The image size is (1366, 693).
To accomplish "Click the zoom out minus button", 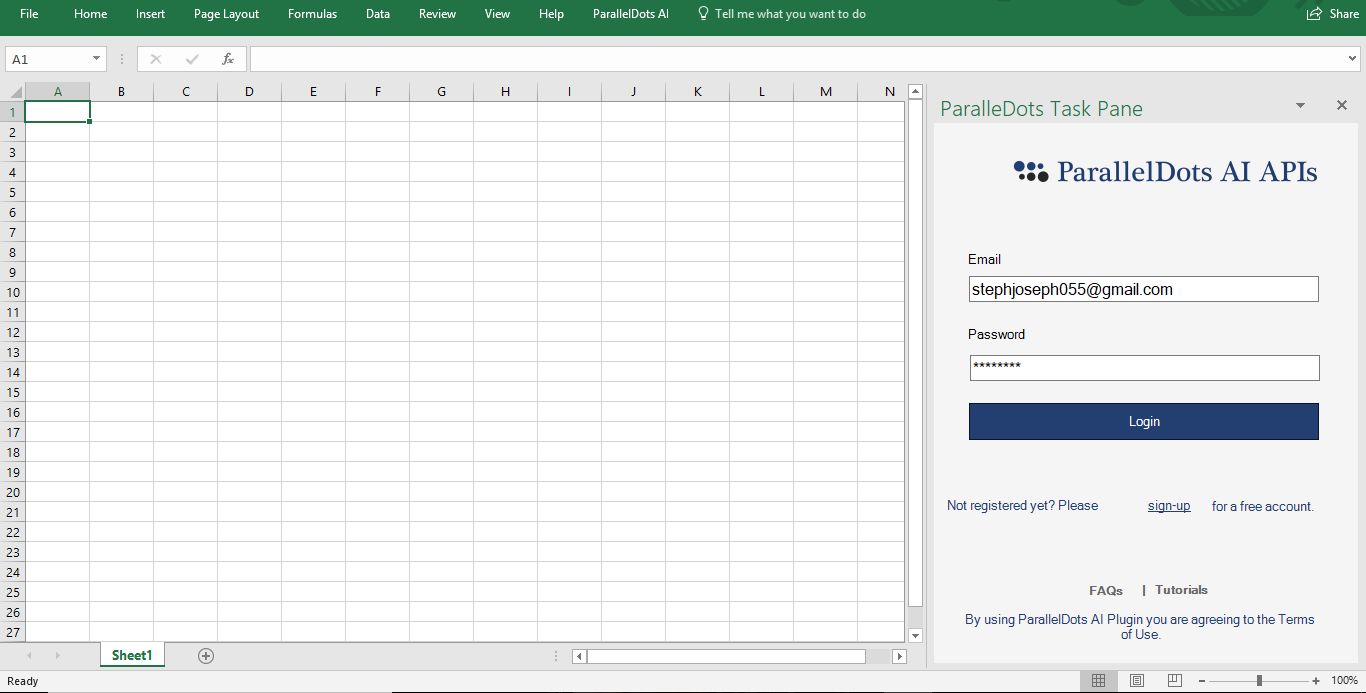I will (x=1202, y=681).
